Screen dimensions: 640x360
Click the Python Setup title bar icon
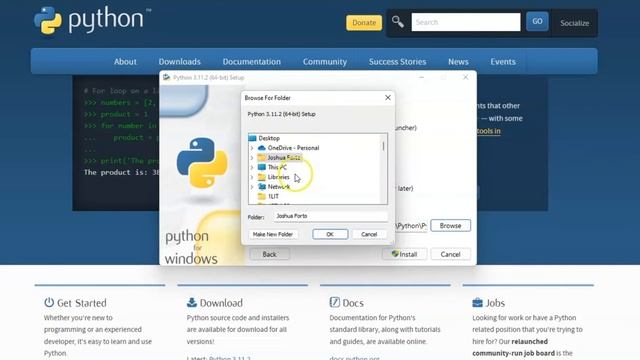pos(167,77)
